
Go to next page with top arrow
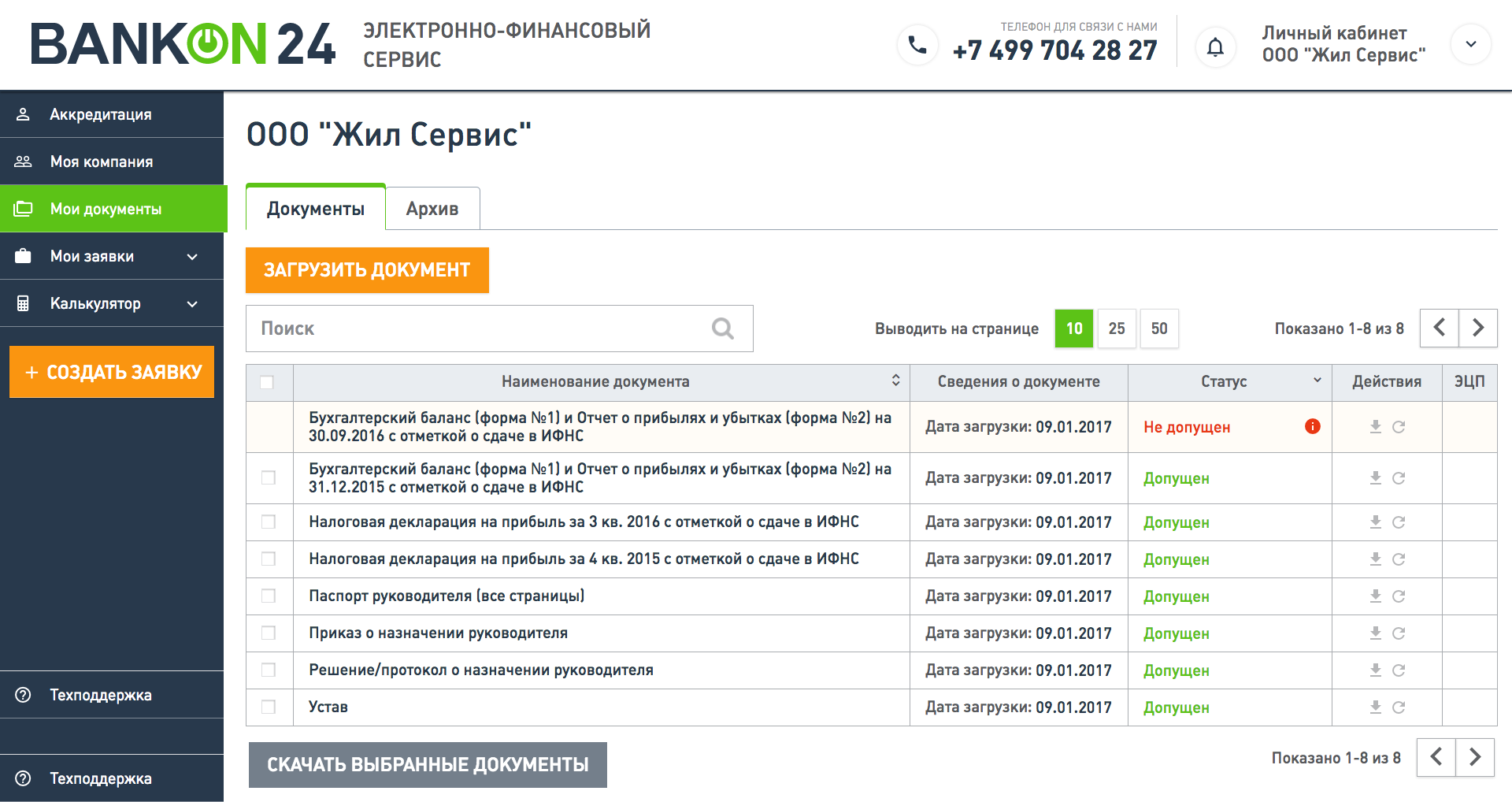click(1477, 328)
